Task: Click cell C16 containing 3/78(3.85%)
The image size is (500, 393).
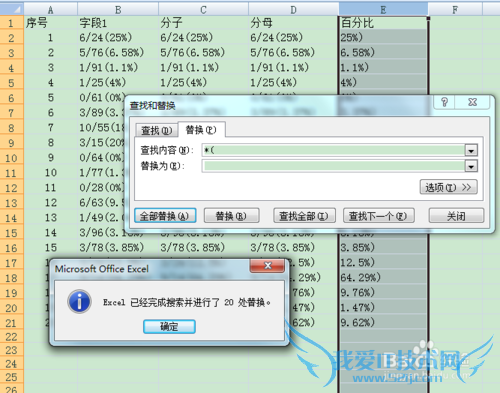Action: [x=203, y=247]
